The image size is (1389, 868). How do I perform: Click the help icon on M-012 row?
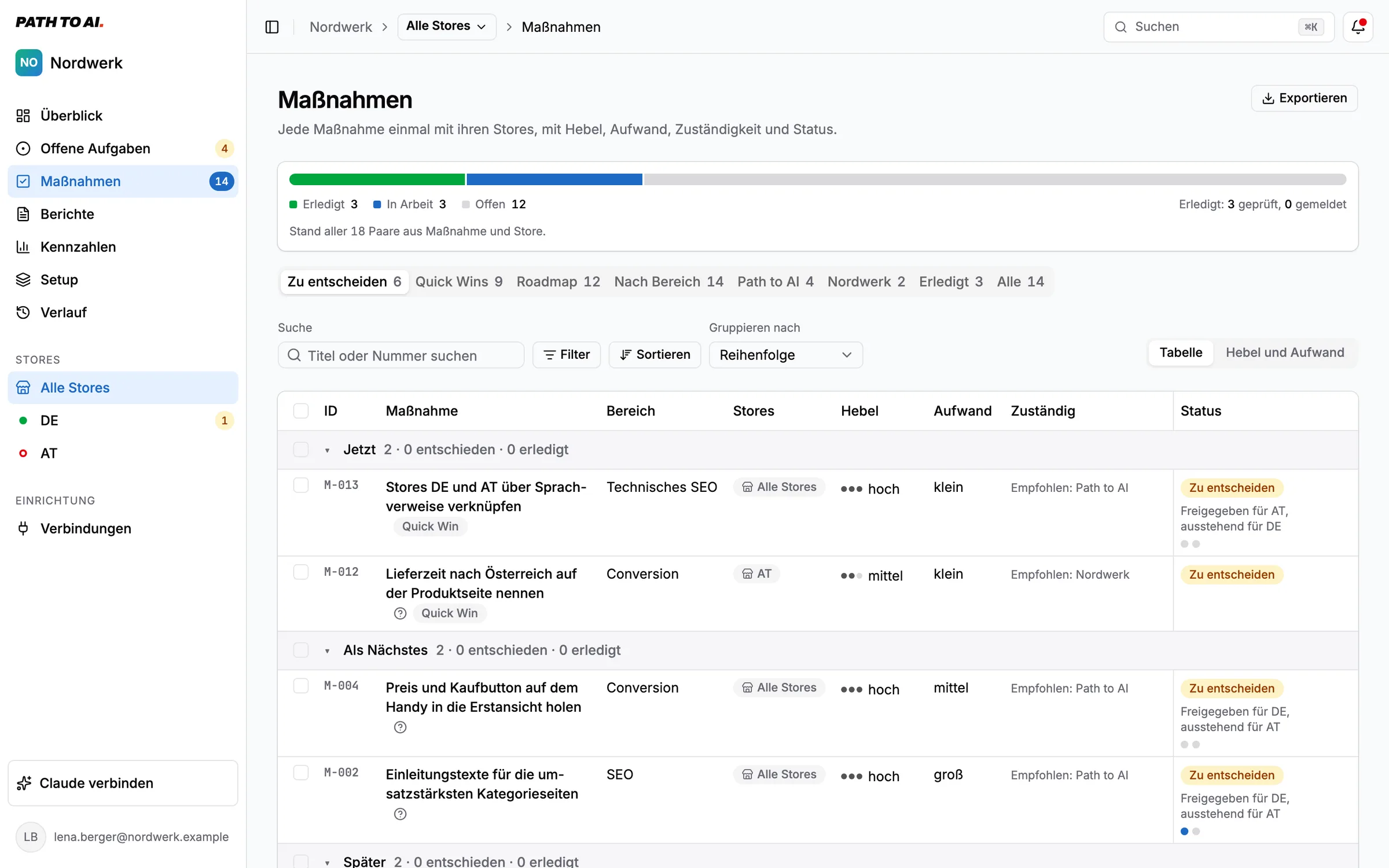tap(400, 613)
